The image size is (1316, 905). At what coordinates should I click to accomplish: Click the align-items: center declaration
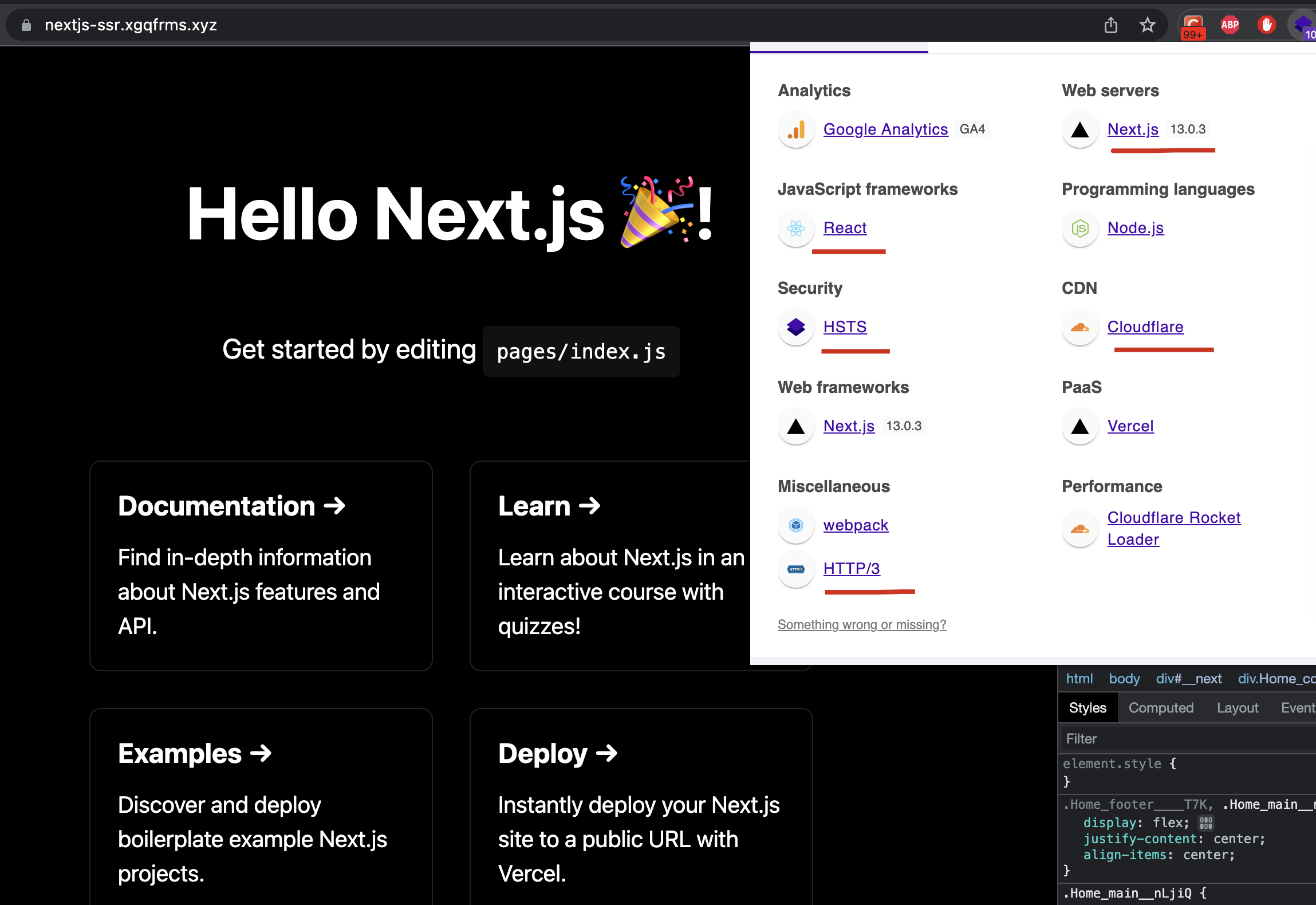(1159, 855)
